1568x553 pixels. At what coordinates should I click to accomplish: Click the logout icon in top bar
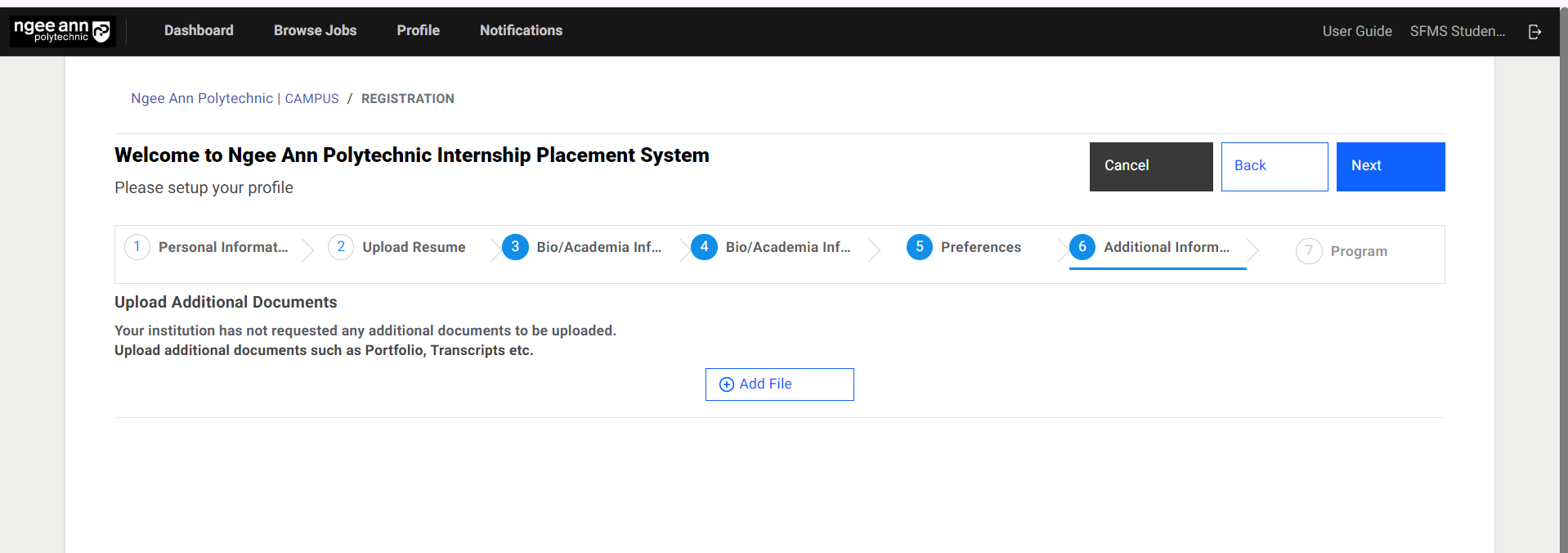point(1534,31)
